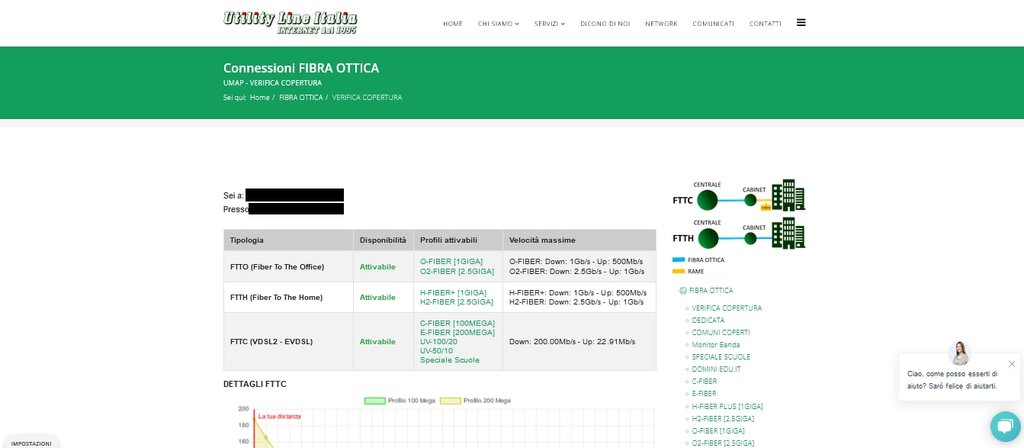Image resolution: width=1024 pixels, height=448 pixels.
Task: Click FTTO (Fiber To The Office) cell
Action: click(289, 266)
